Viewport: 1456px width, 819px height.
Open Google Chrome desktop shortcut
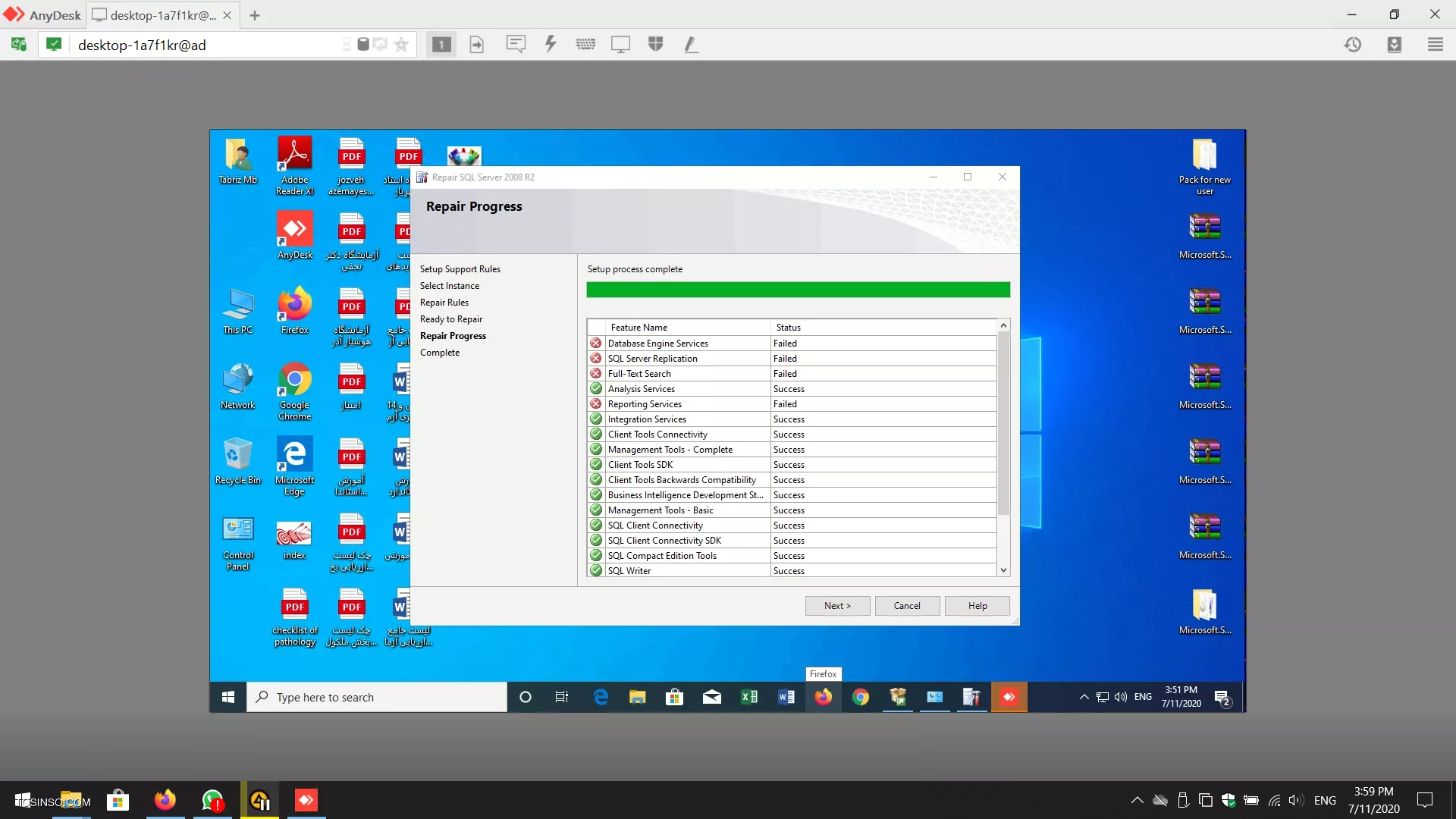(x=294, y=391)
